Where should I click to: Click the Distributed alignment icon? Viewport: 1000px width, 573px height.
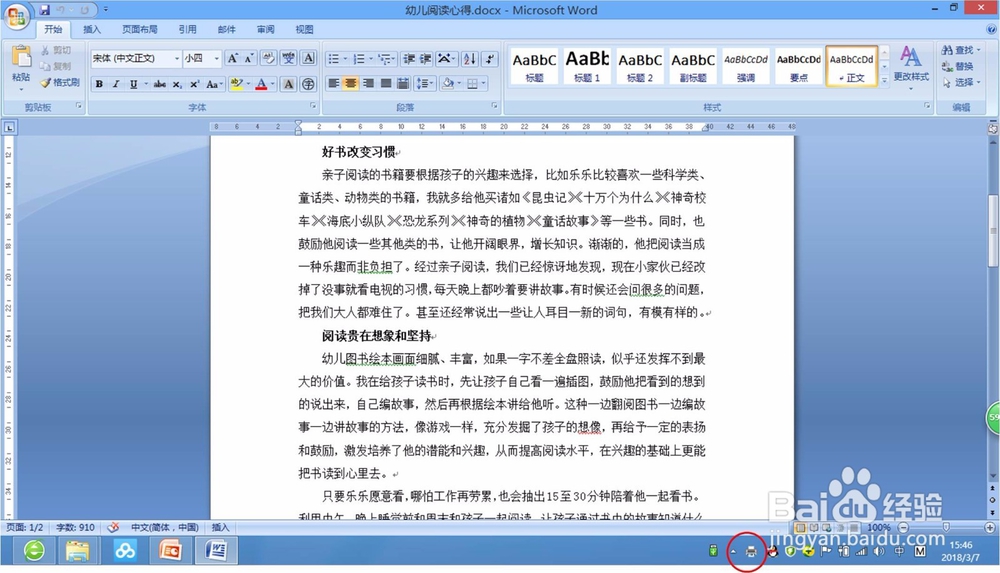pos(402,84)
